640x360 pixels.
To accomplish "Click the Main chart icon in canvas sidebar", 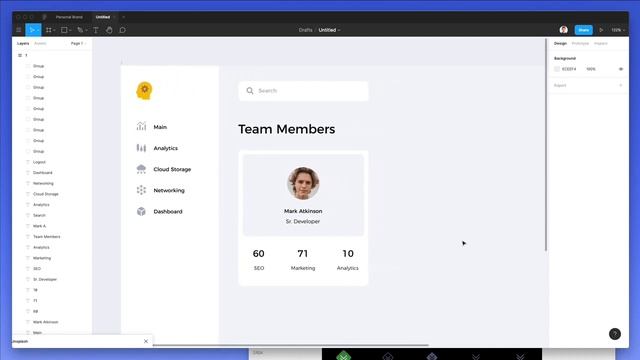I will pos(141,127).
